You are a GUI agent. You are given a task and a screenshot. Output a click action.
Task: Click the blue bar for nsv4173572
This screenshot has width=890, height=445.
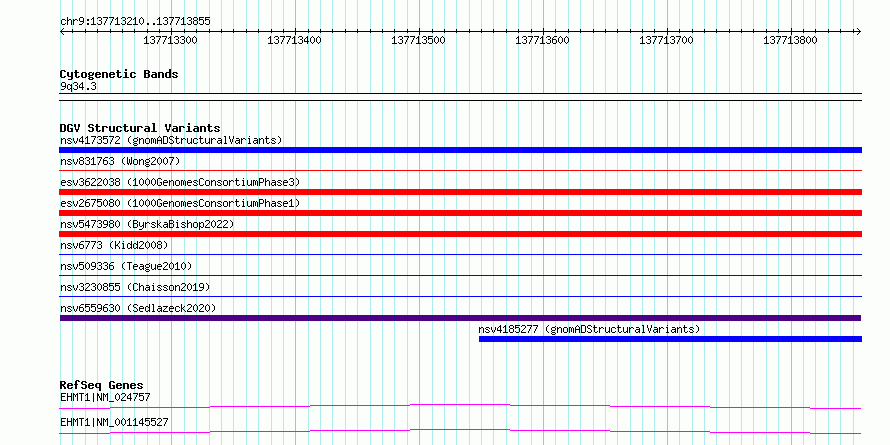460,150
